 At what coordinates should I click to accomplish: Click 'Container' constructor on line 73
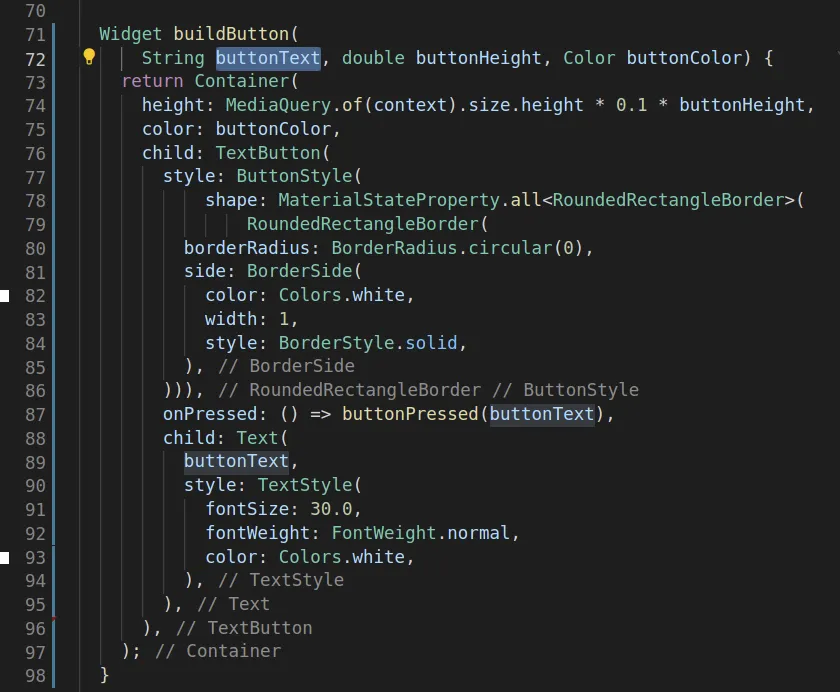point(242,81)
